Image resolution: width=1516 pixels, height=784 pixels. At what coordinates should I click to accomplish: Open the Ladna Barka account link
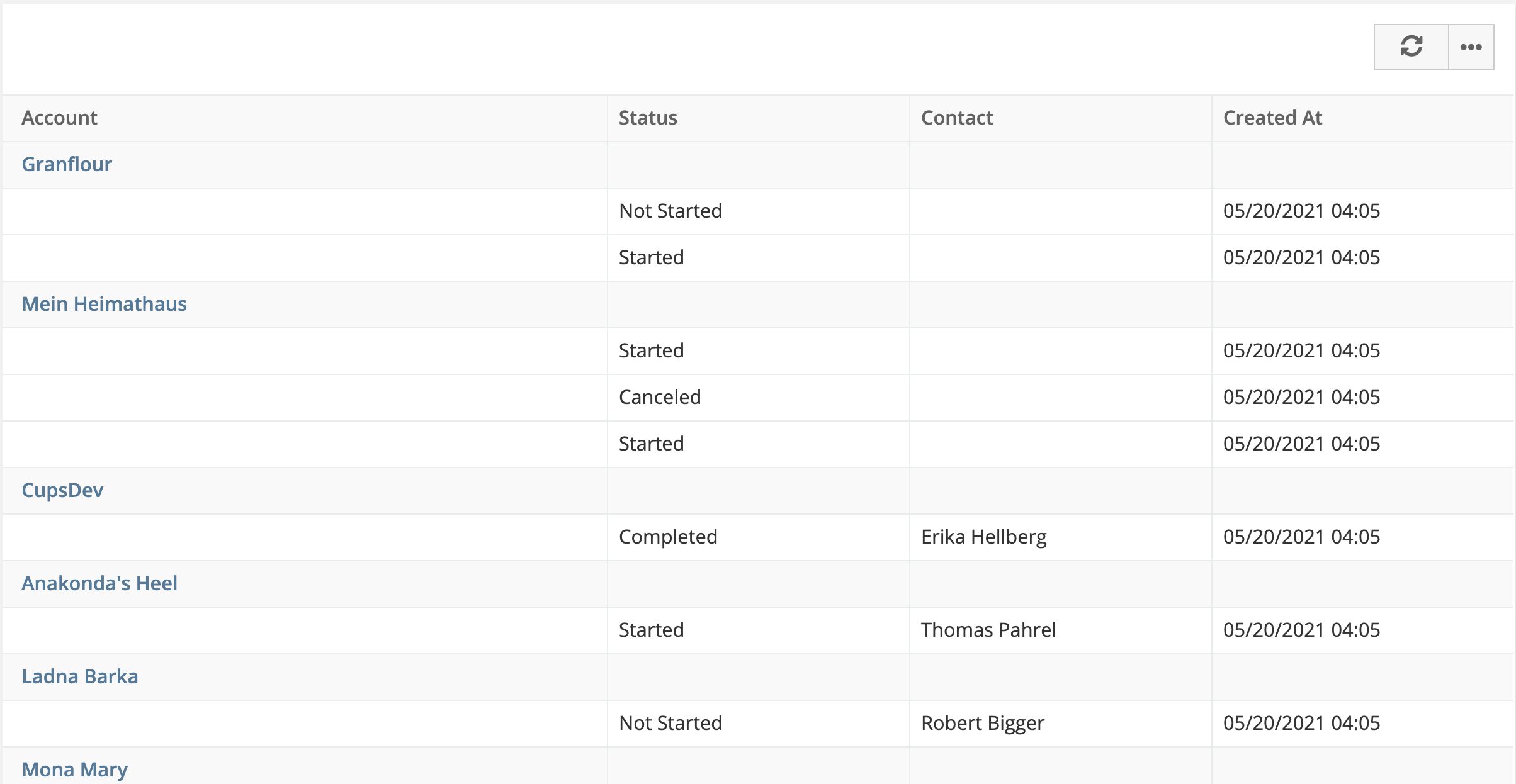click(80, 676)
